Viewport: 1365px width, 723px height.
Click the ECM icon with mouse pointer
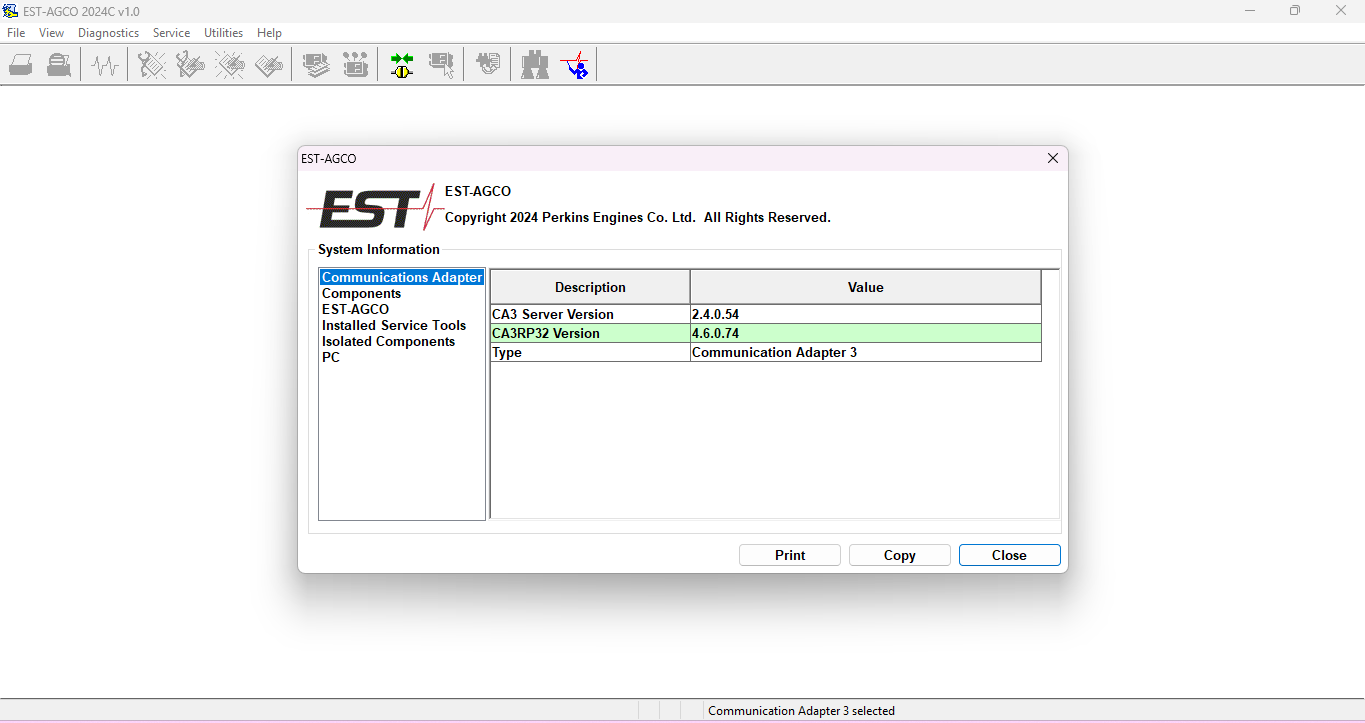[x=441, y=65]
